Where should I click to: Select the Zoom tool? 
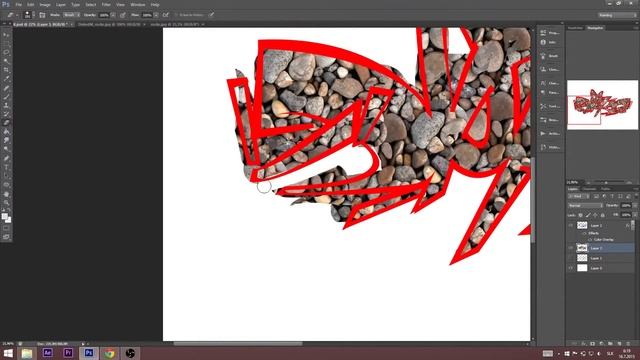6,202
